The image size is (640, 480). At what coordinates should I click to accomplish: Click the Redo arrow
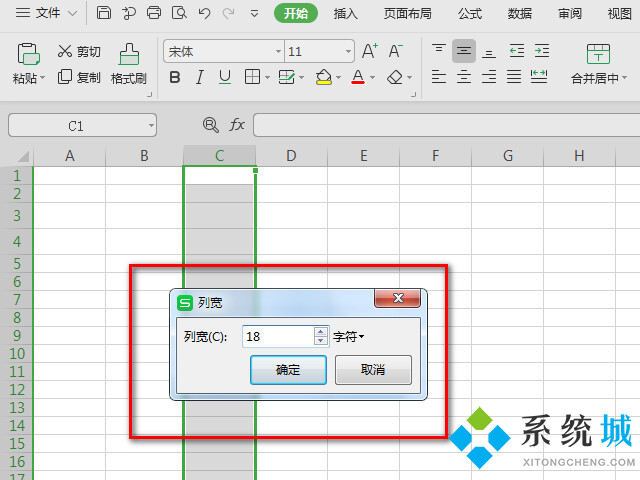229,13
